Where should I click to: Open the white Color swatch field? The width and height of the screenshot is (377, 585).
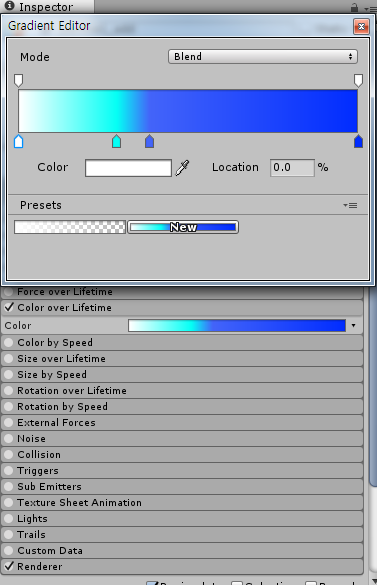click(x=128, y=168)
